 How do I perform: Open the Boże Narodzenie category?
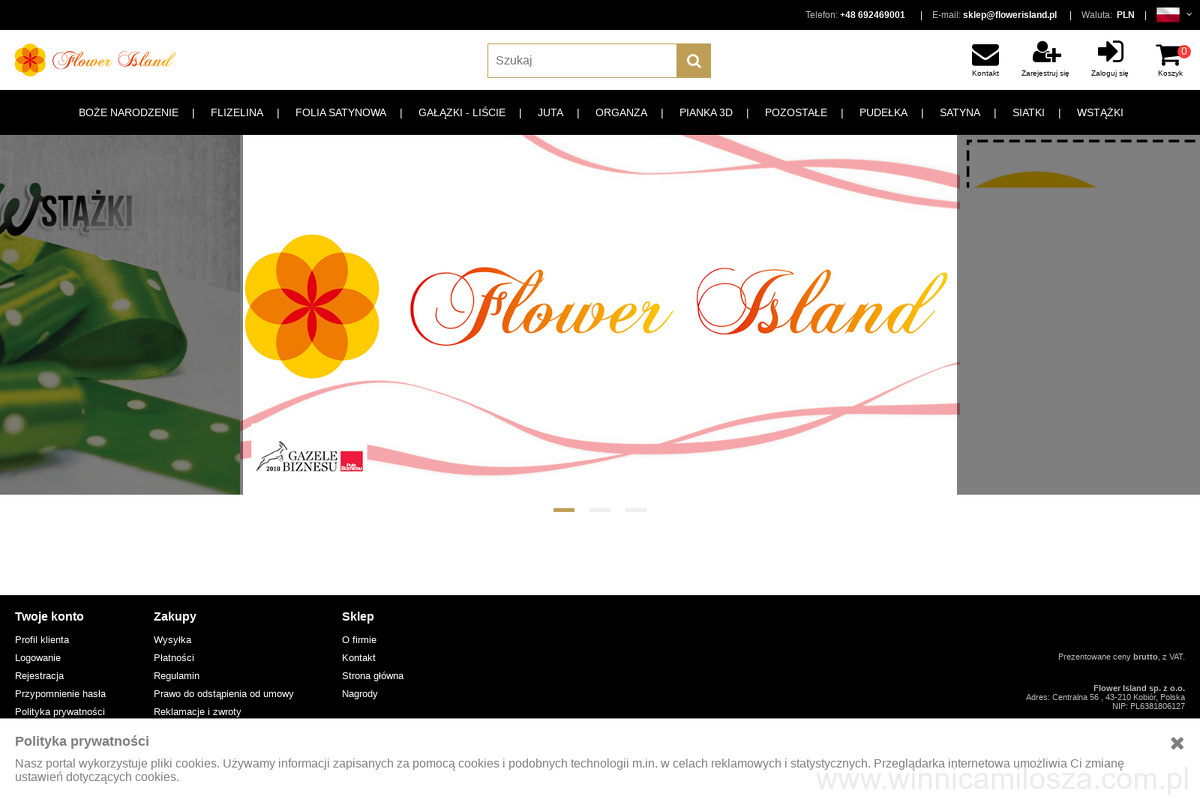tap(128, 113)
